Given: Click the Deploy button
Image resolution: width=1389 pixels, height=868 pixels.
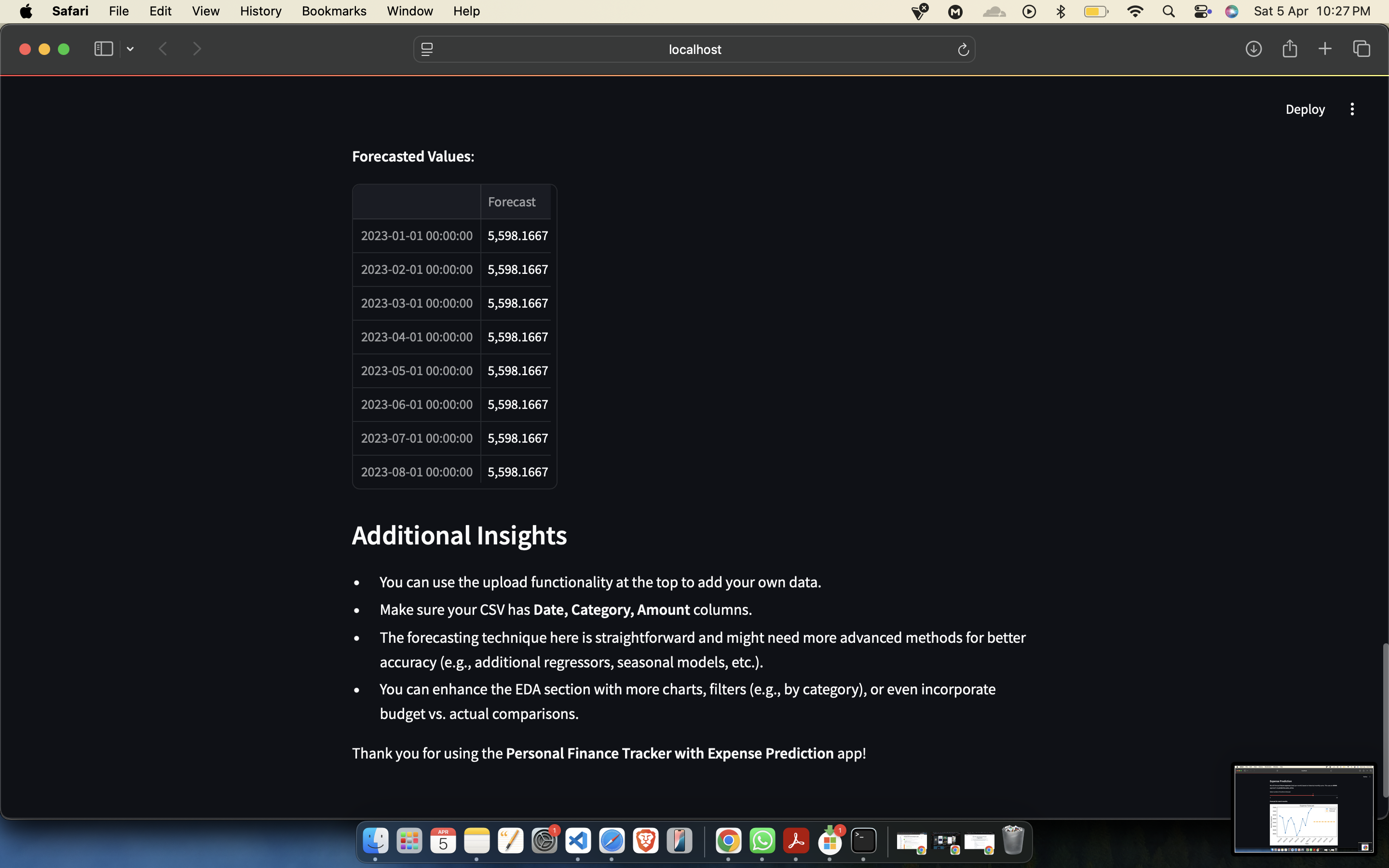Looking at the screenshot, I should pyautogui.click(x=1305, y=109).
